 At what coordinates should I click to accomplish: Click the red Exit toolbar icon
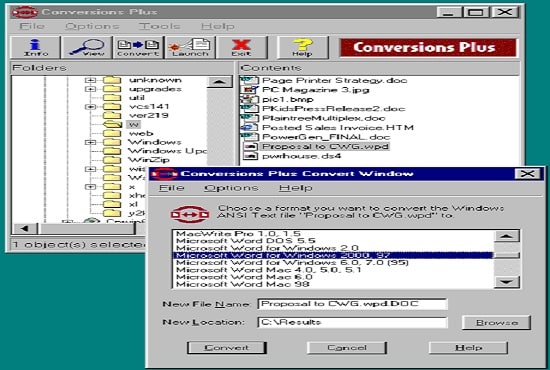pos(241,47)
